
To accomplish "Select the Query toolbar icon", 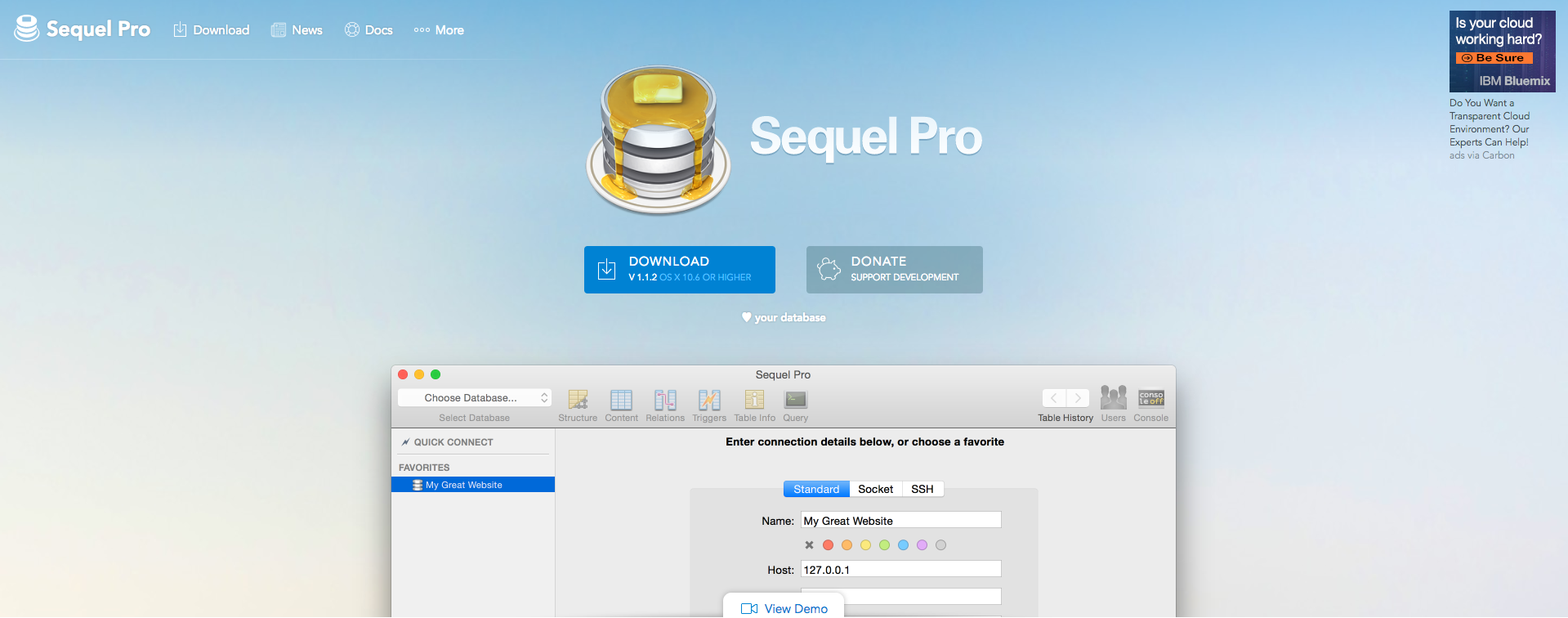I will (x=795, y=405).
